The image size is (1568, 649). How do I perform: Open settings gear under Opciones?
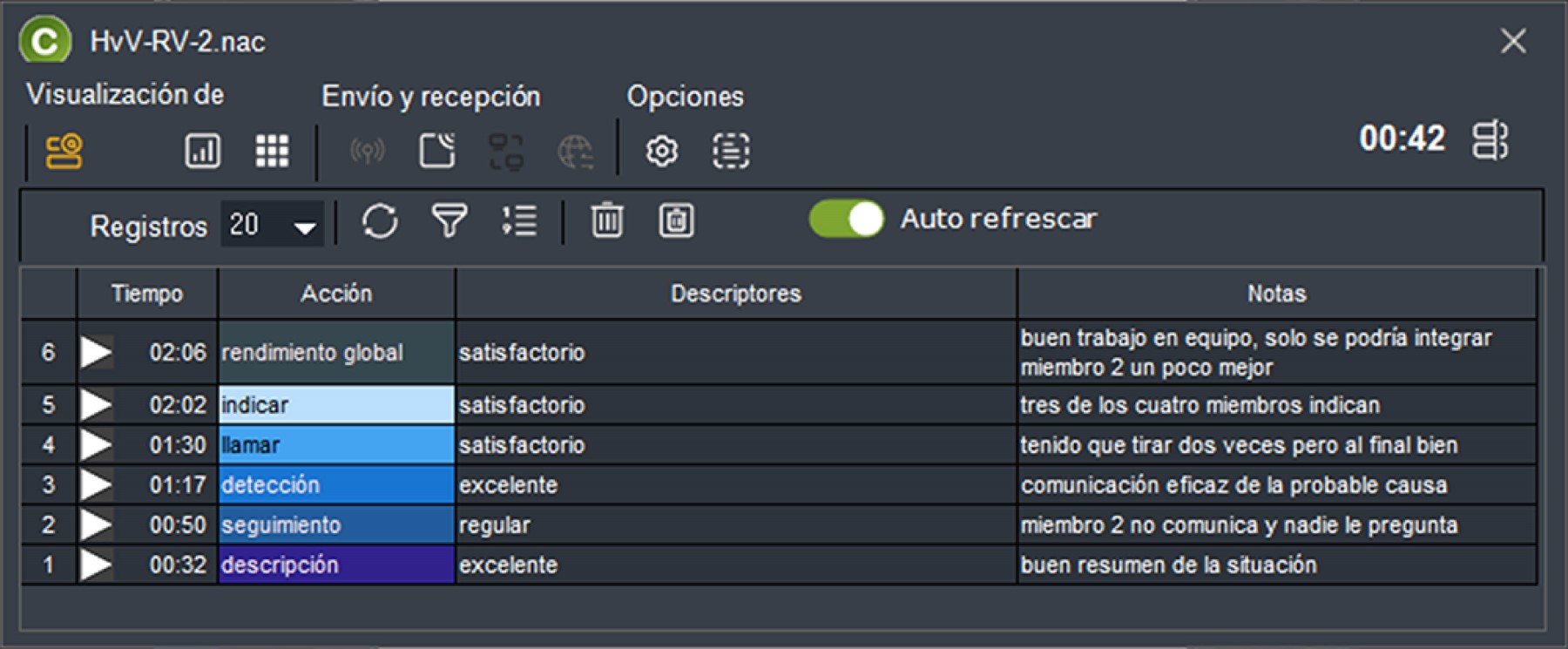(x=661, y=151)
